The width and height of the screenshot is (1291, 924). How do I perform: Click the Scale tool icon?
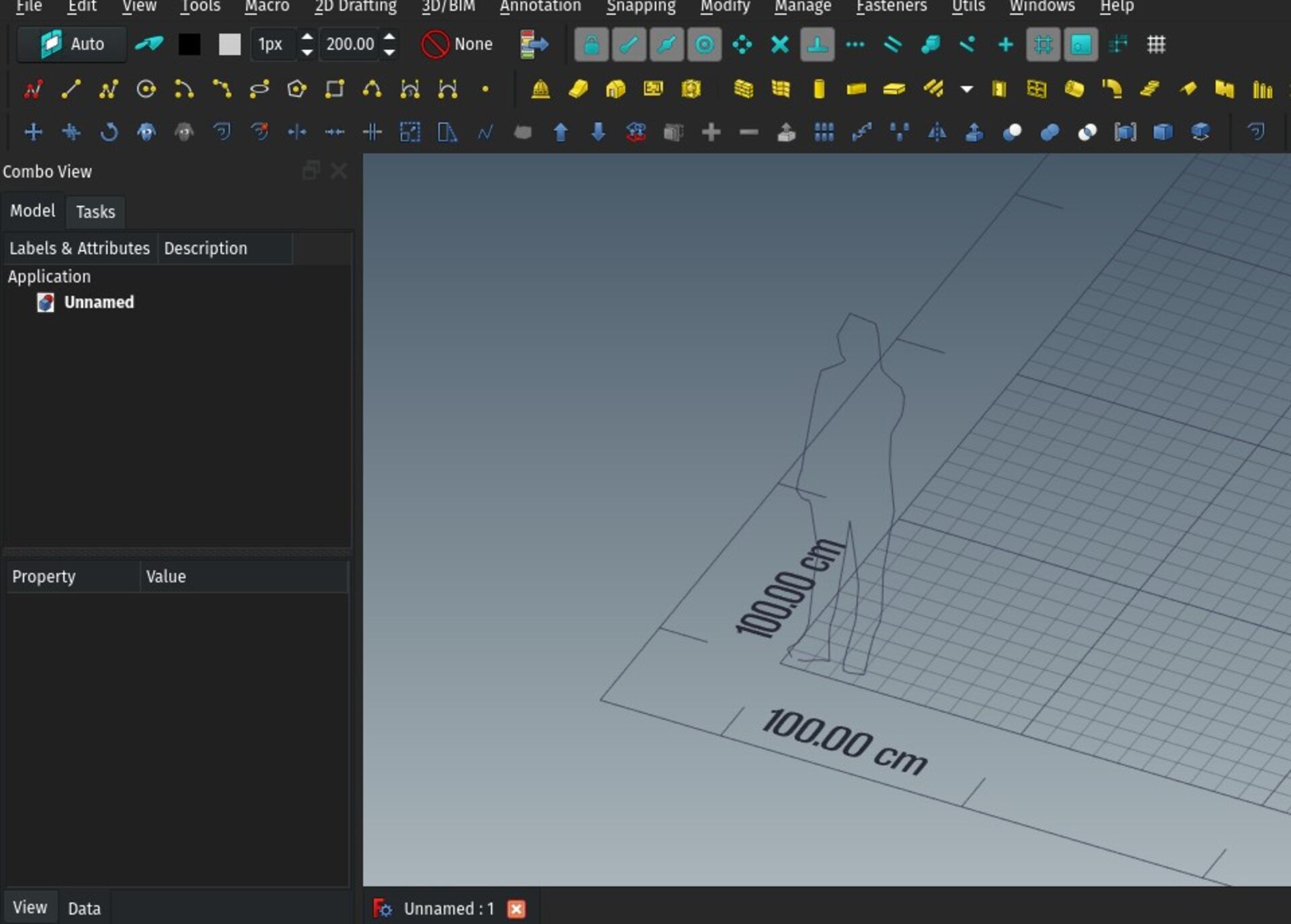click(x=409, y=132)
